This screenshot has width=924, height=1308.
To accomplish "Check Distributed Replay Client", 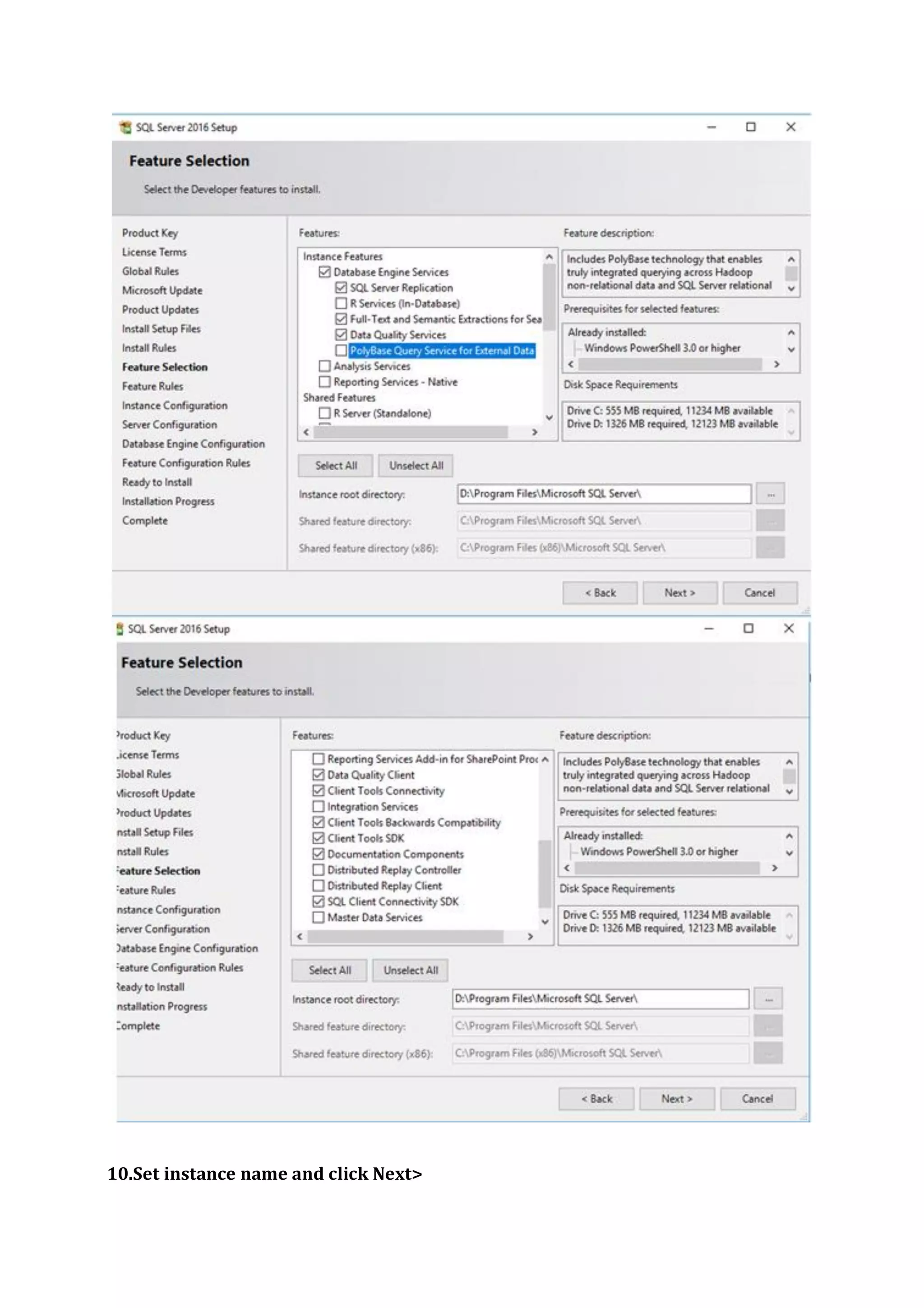I will pos(318,886).
